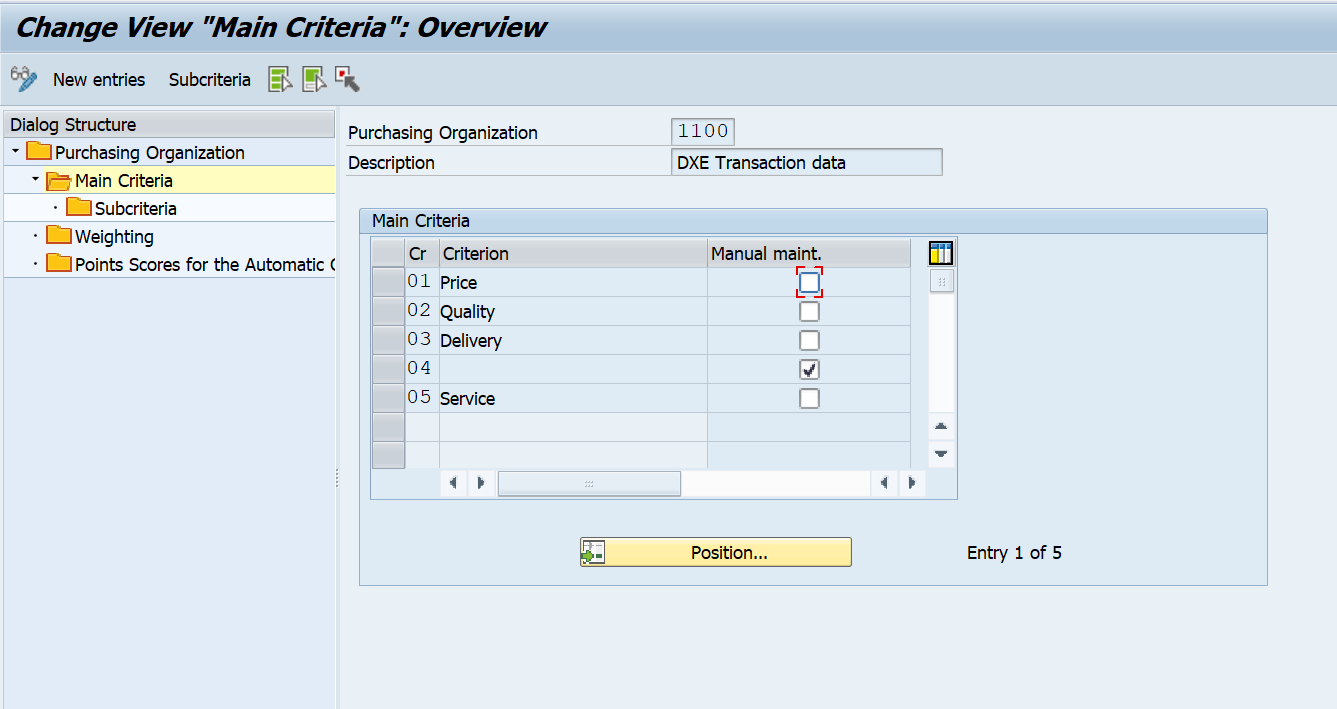1337x709 pixels.
Task: Click the Weighting folder icon
Action: tap(59, 236)
